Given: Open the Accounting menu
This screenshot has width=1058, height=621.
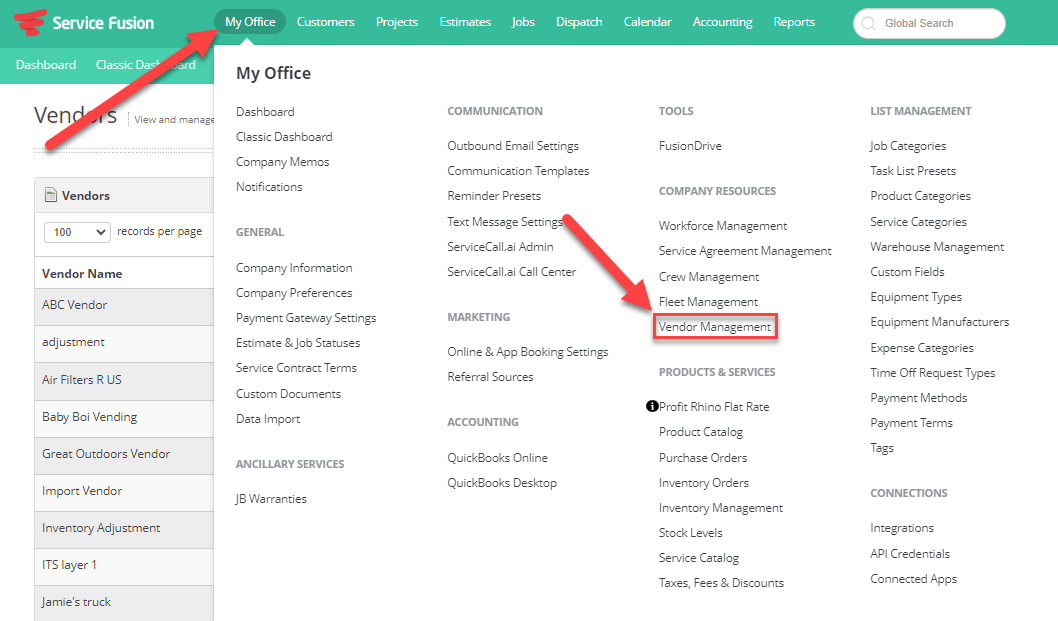Looking at the screenshot, I should point(723,22).
